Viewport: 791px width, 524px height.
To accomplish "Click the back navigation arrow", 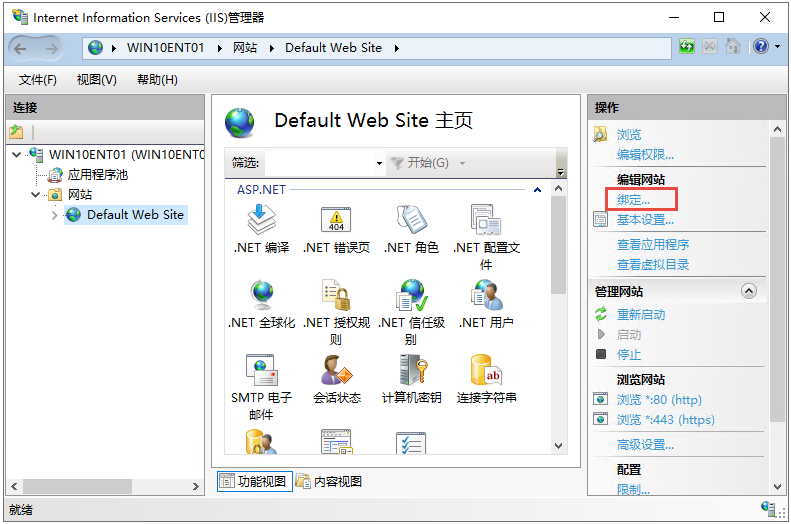I will click(x=21, y=48).
